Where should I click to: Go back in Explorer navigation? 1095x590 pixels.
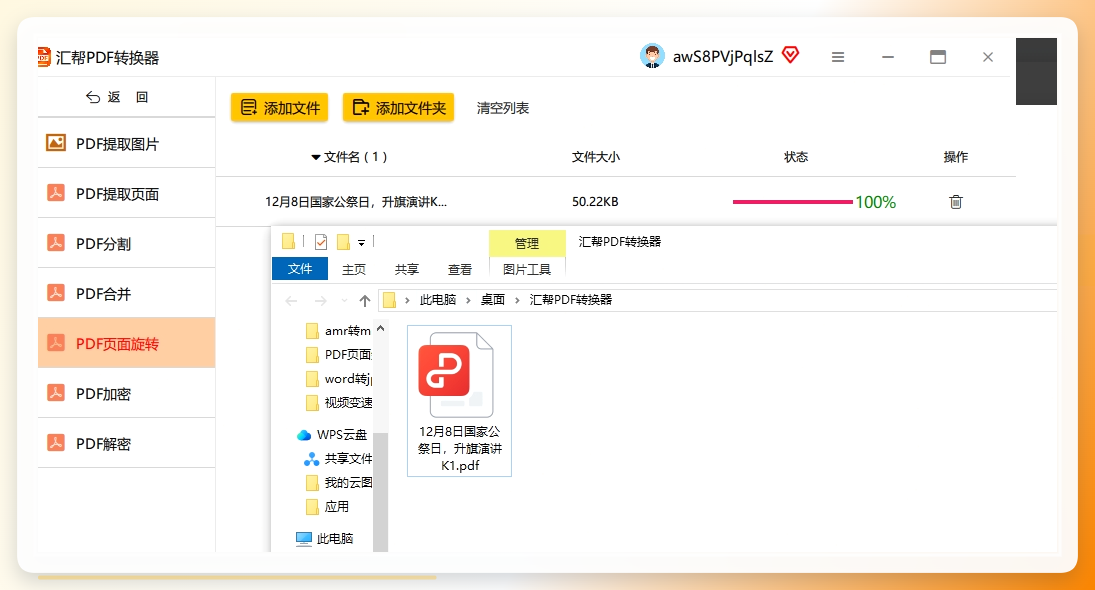[291, 301]
